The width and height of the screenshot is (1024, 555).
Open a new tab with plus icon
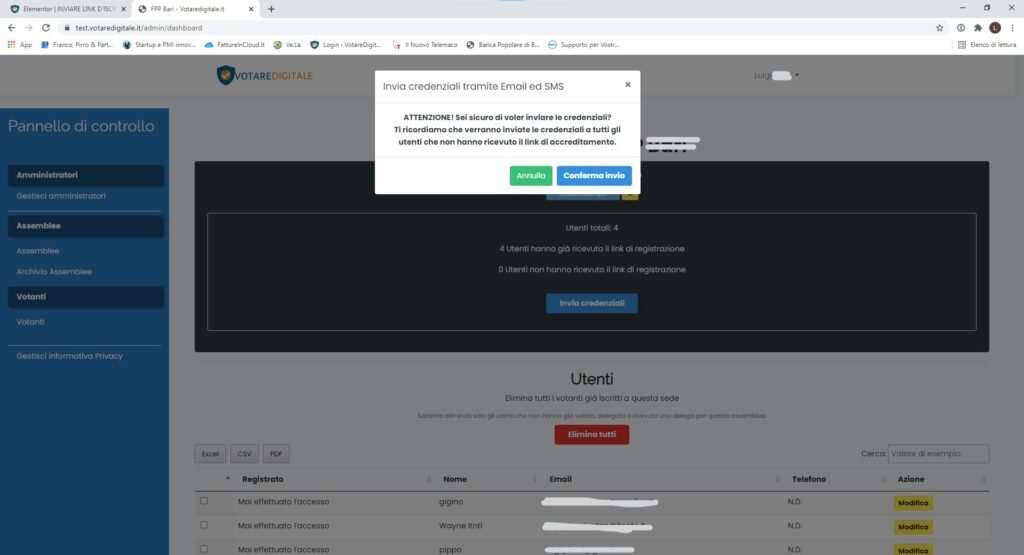click(271, 9)
